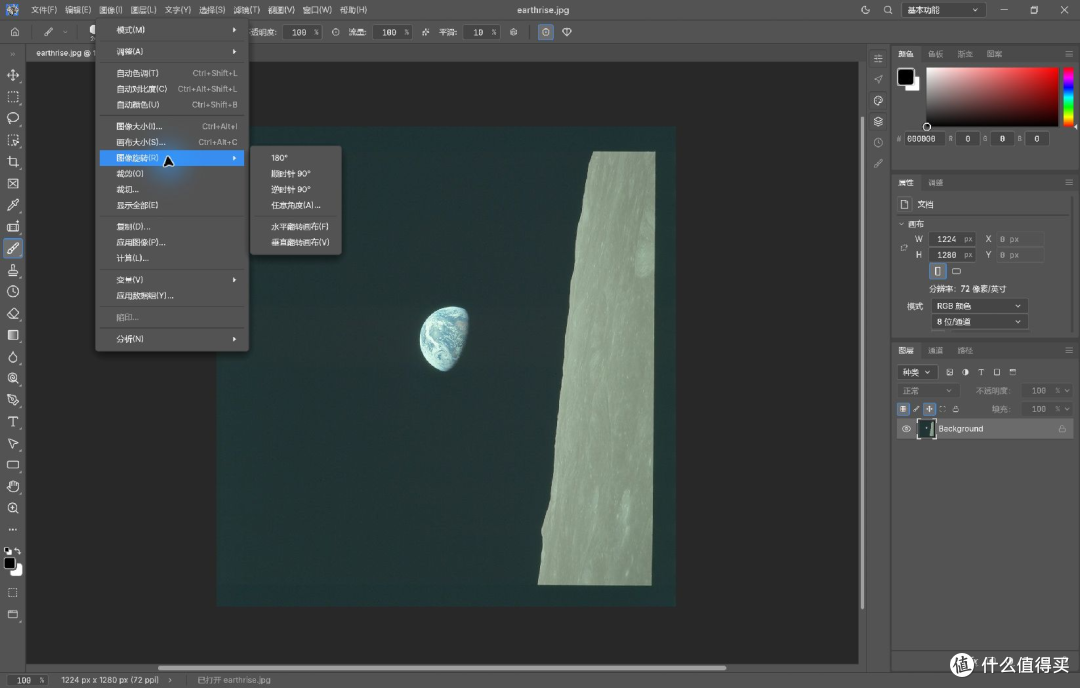Activate the Horizontal Type tool
Screen dimensions: 1080x688
(13, 421)
